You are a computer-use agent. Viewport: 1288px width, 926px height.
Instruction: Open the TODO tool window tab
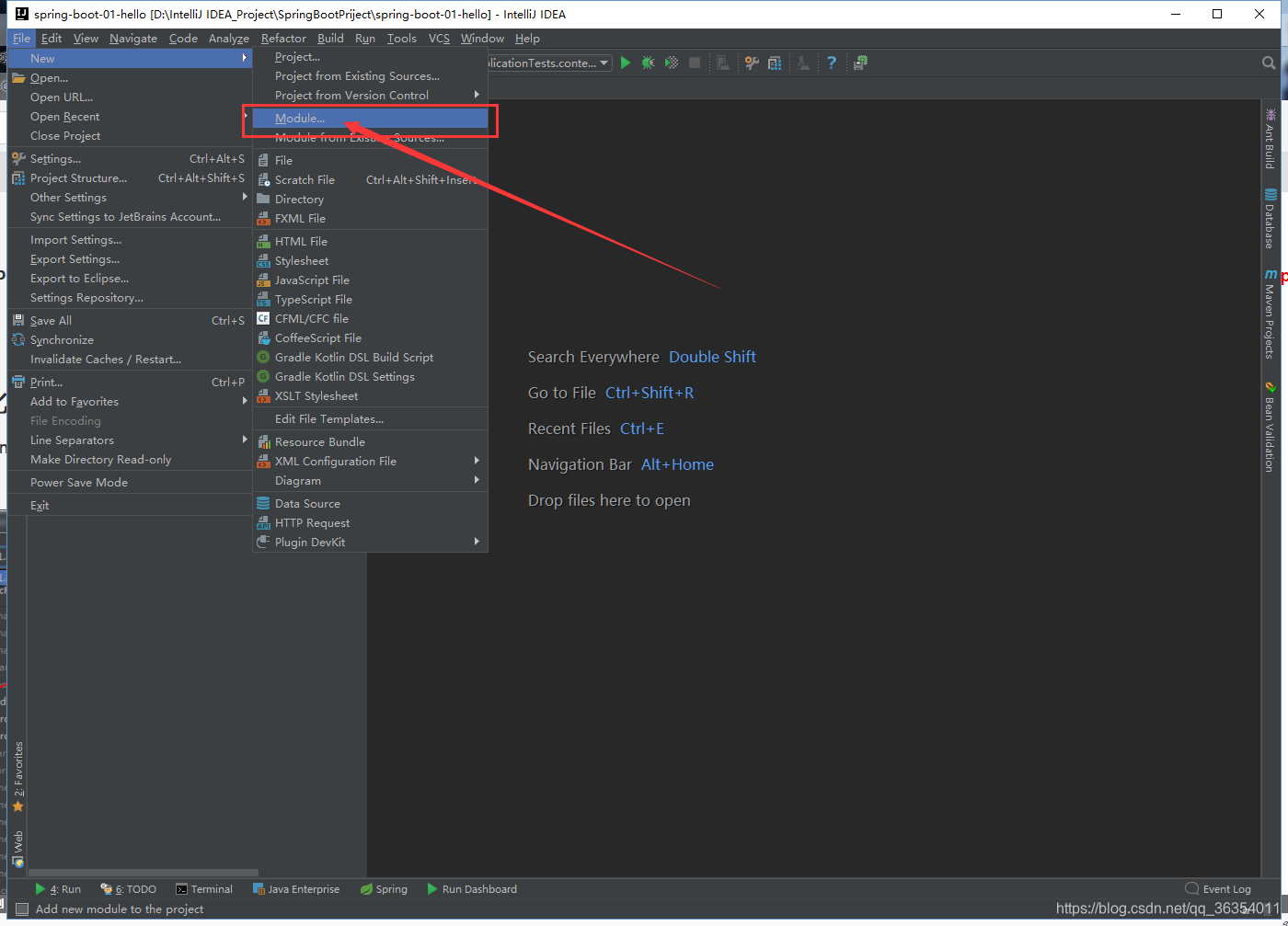point(129,889)
